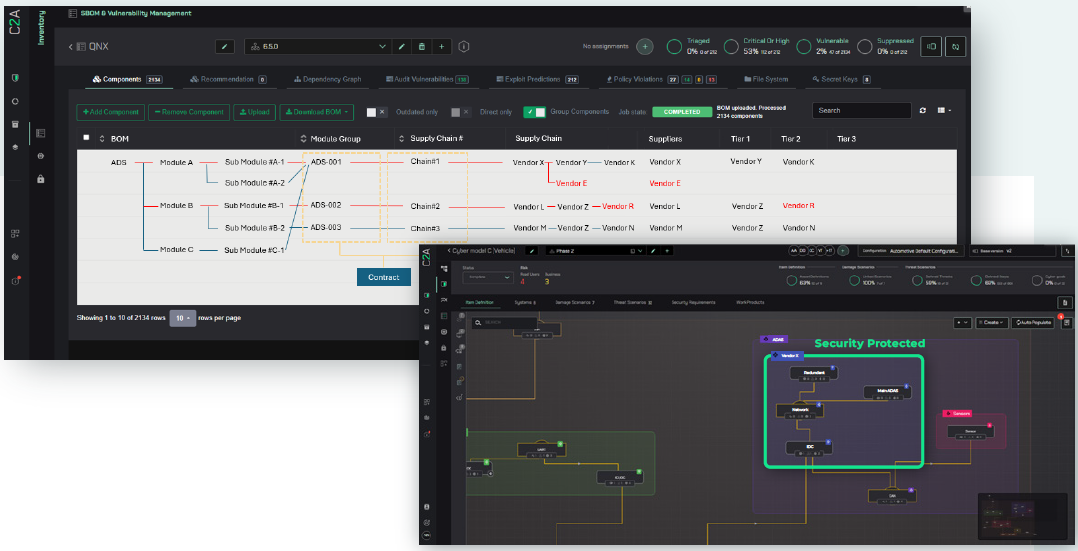Click the Auto Populate button
This screenshot has width=1078, height=551.
tap(1035, 322)
